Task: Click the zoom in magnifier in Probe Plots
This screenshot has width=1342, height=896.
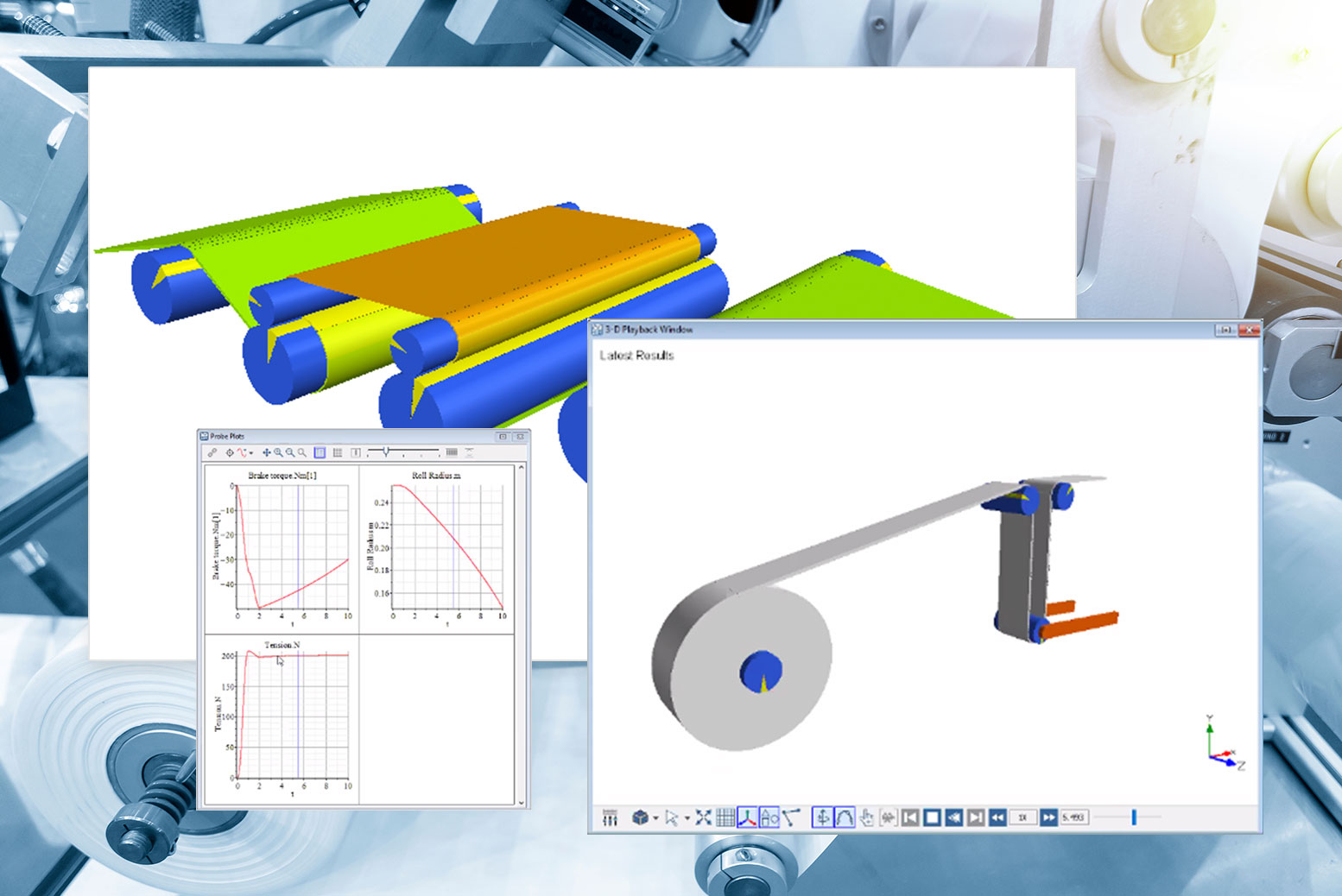Action: (x=279, y=452)
